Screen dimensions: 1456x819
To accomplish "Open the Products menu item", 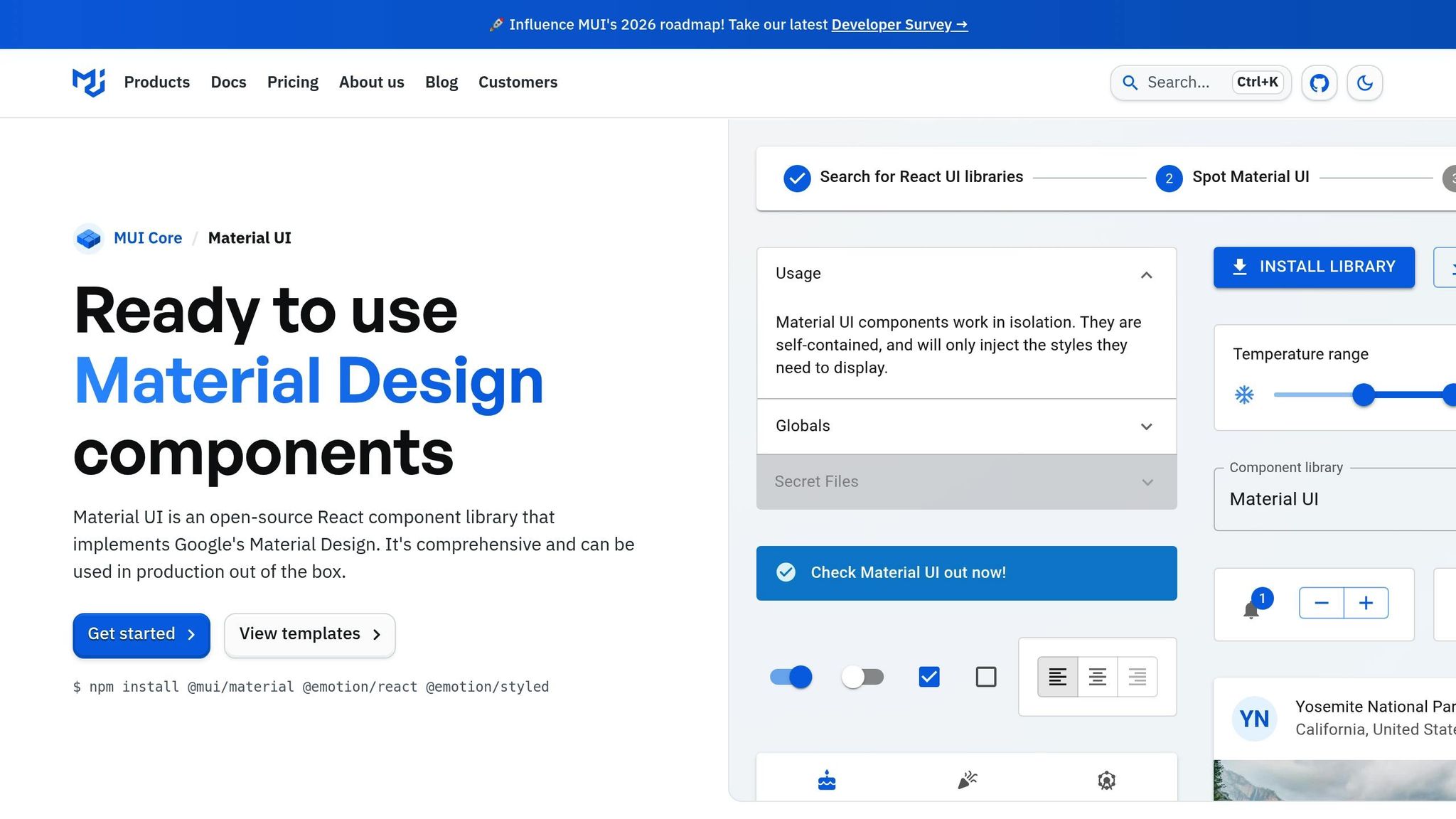I will click(157, 82).
